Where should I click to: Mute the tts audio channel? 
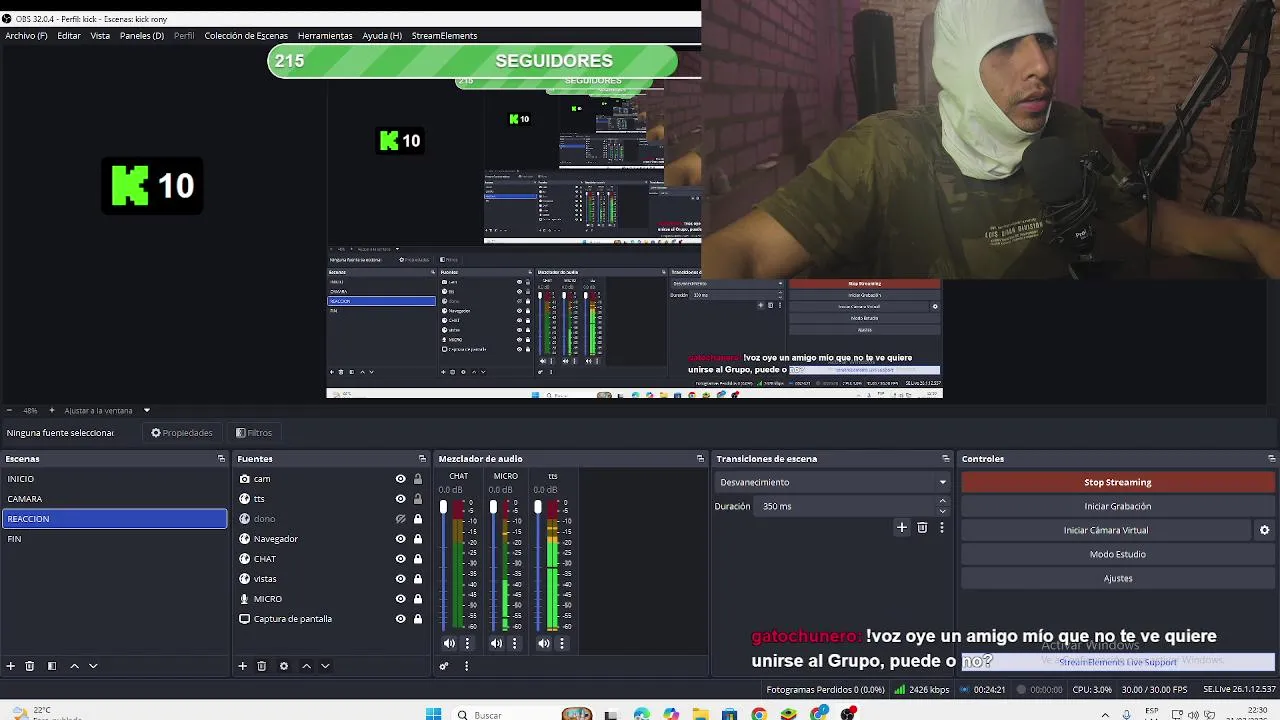point(544,644)
